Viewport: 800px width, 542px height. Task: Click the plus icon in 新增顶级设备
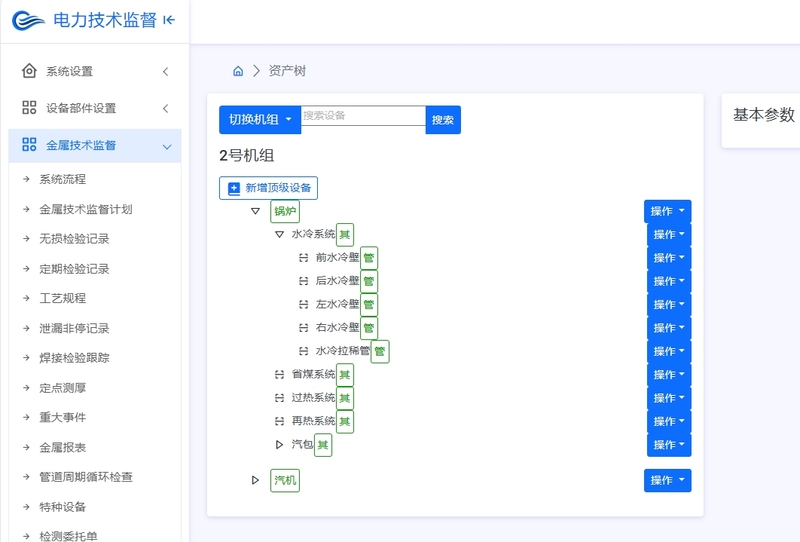(x=234, y=188)
